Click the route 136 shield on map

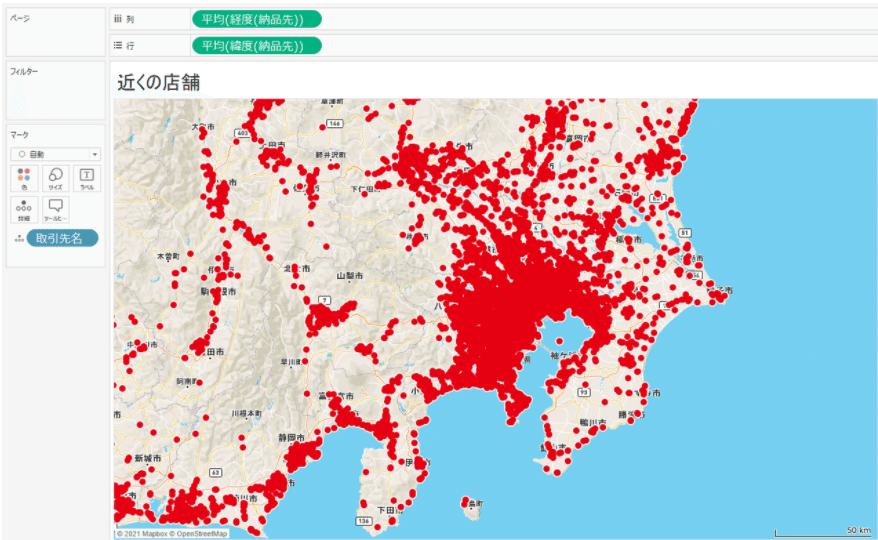[x=366, y=521]
